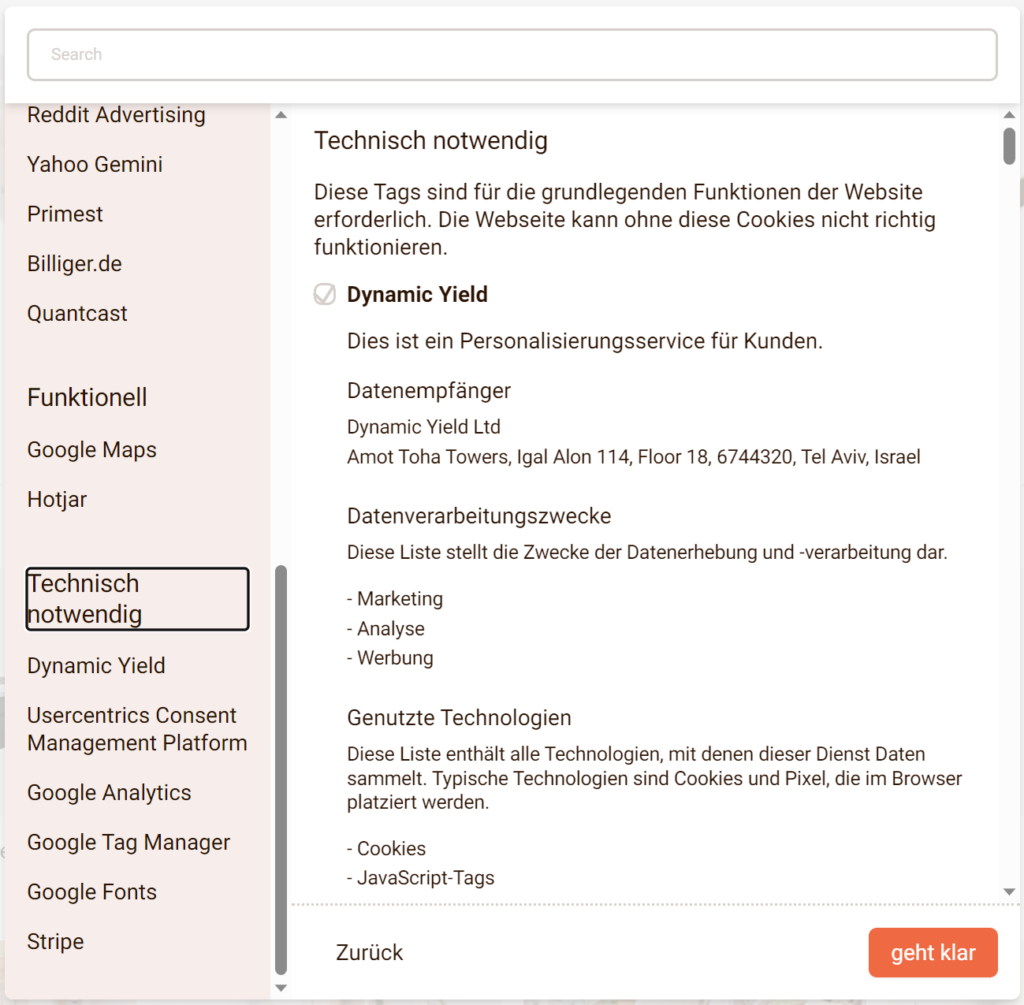Click 'Dies ist ein Personalisierungsservice für Kunden.' text
The image size is (1024, 1005).
point(584,341)
